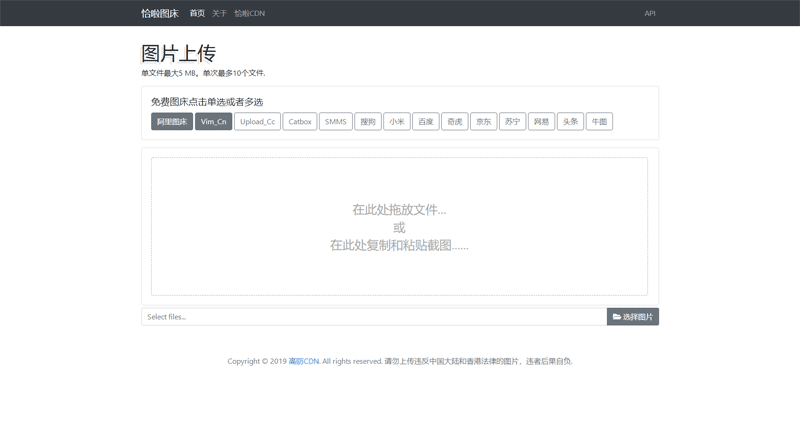Click the drag-and-drop upload zone
The width and height of the screenshot is (800, 445).
(x=399, y=227)
